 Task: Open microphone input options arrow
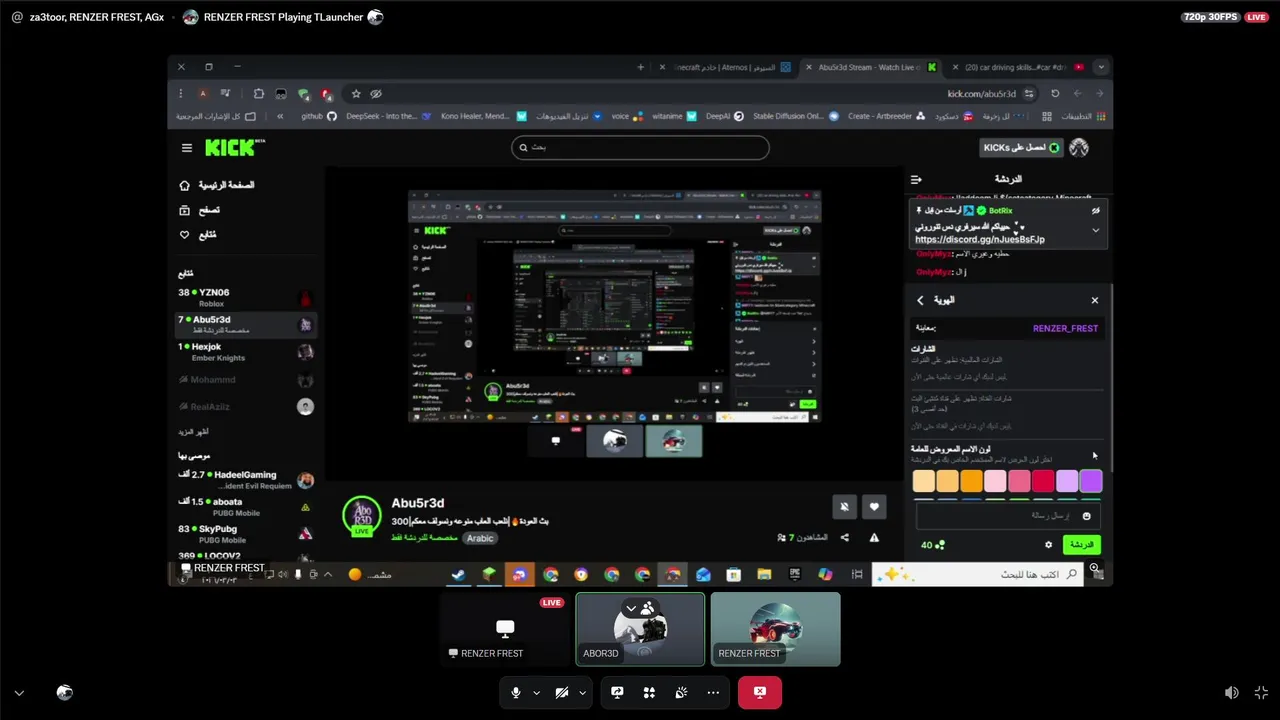[536, 693]
